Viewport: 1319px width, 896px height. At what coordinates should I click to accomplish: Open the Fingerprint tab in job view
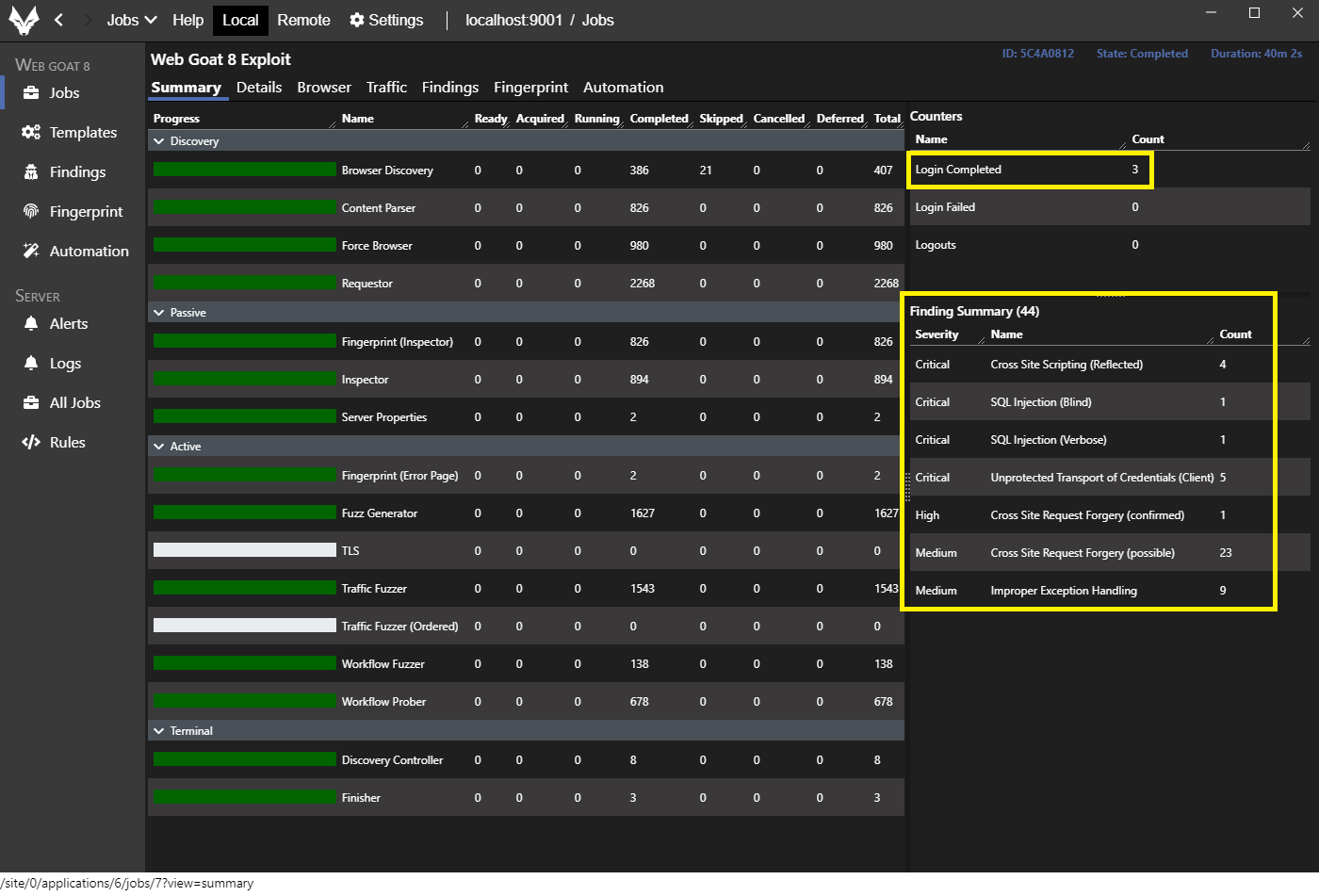coord(531,87)
